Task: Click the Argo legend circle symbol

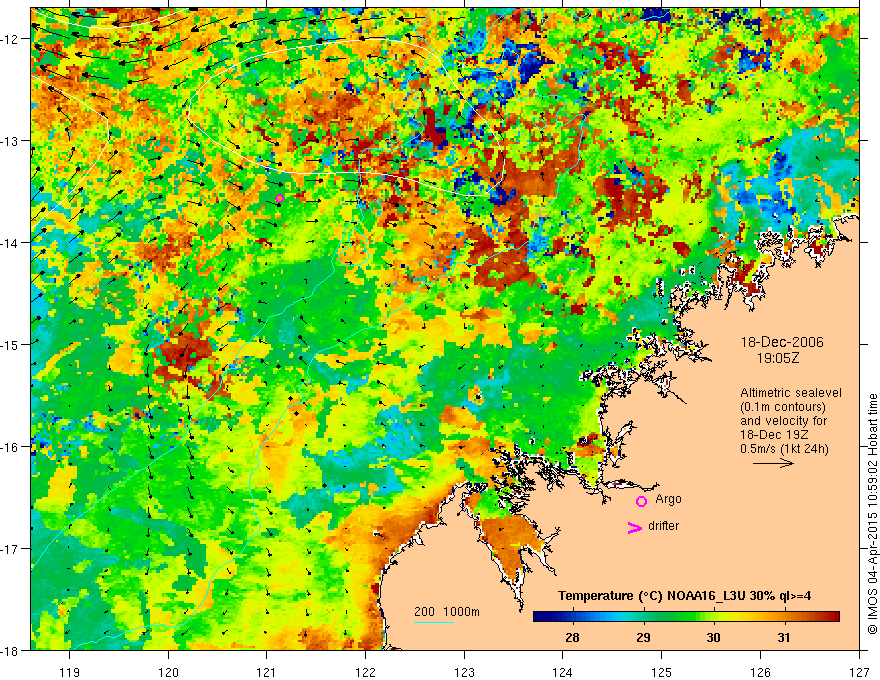Action: click(641, 501)
